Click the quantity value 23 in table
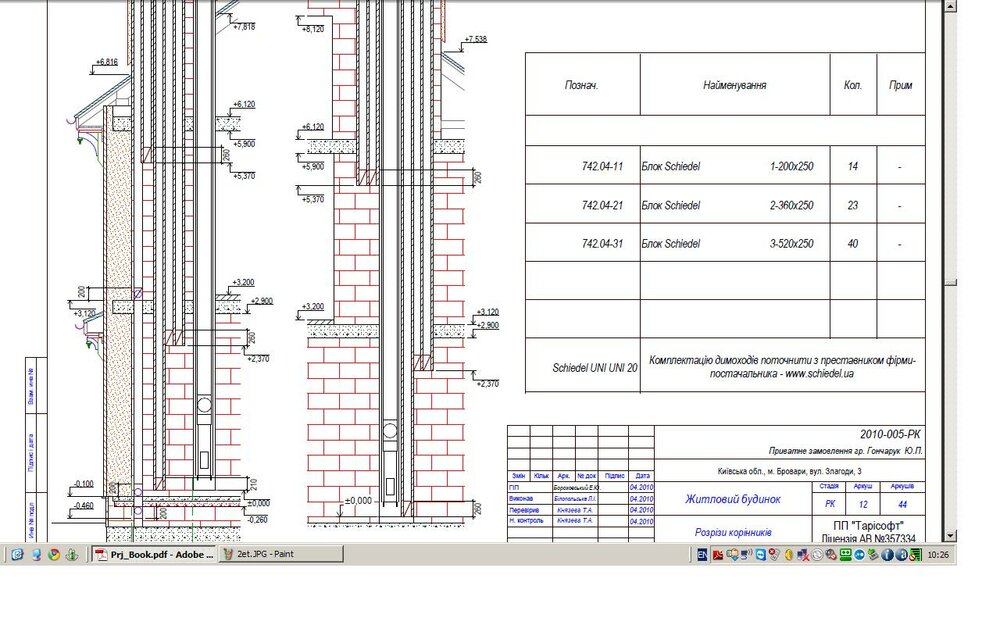The image size is (1000, 625). 853,205
